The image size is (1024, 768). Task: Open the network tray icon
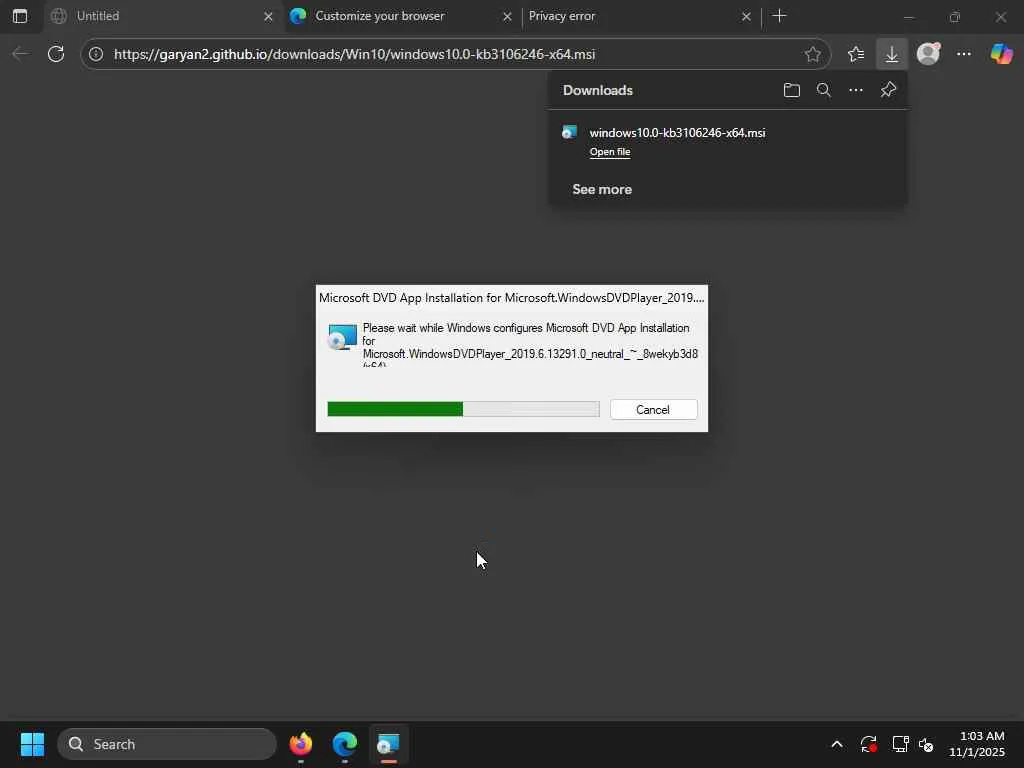pyautogui.click(x=900, y=744)
